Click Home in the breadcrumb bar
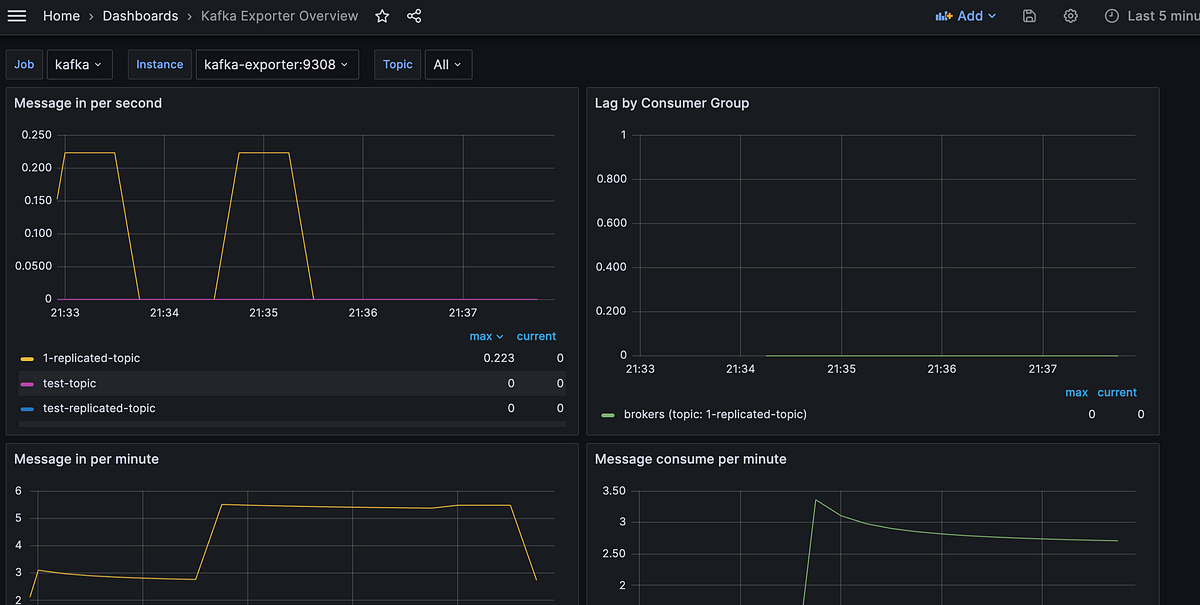 tap(61, 16)
